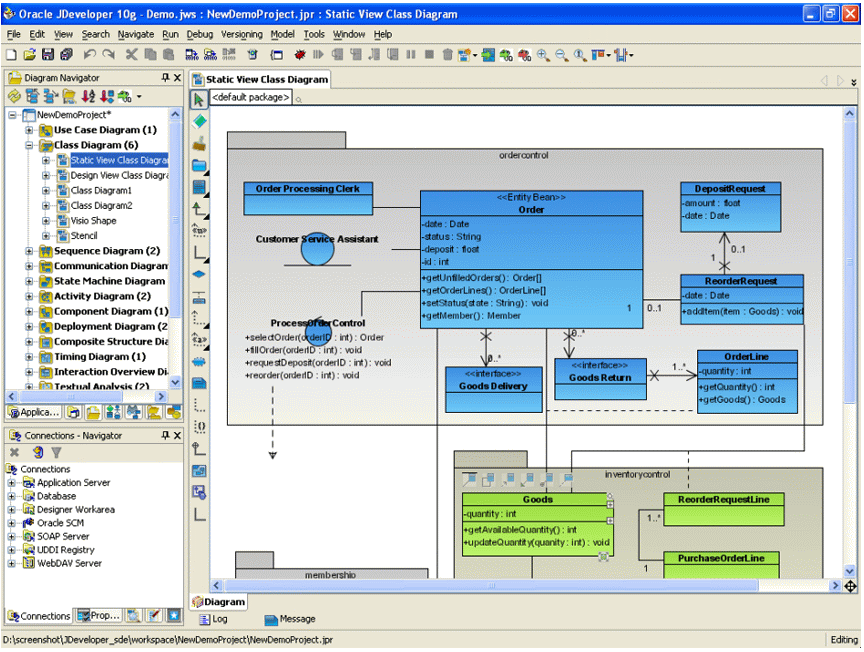Select the Diagram tab at bottom
This screenshot has width=864, height=652.
[219, 602]
